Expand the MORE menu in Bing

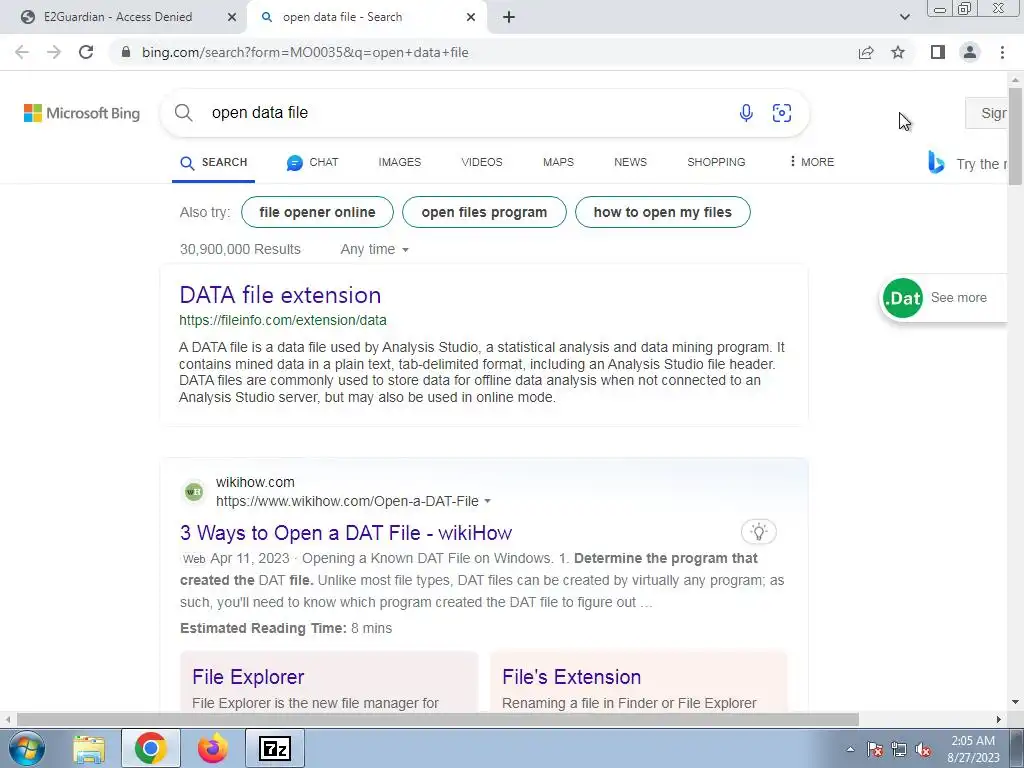click(x=812, y=161)
